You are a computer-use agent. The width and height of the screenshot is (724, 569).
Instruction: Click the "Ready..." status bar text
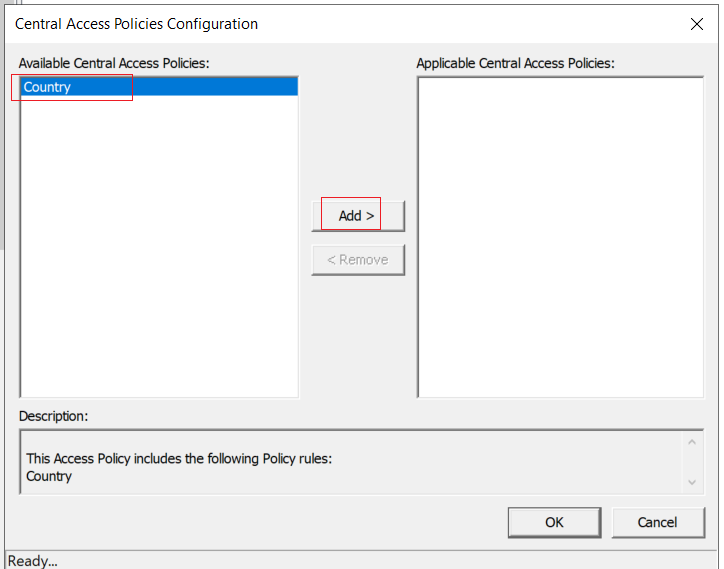[32, 561]
